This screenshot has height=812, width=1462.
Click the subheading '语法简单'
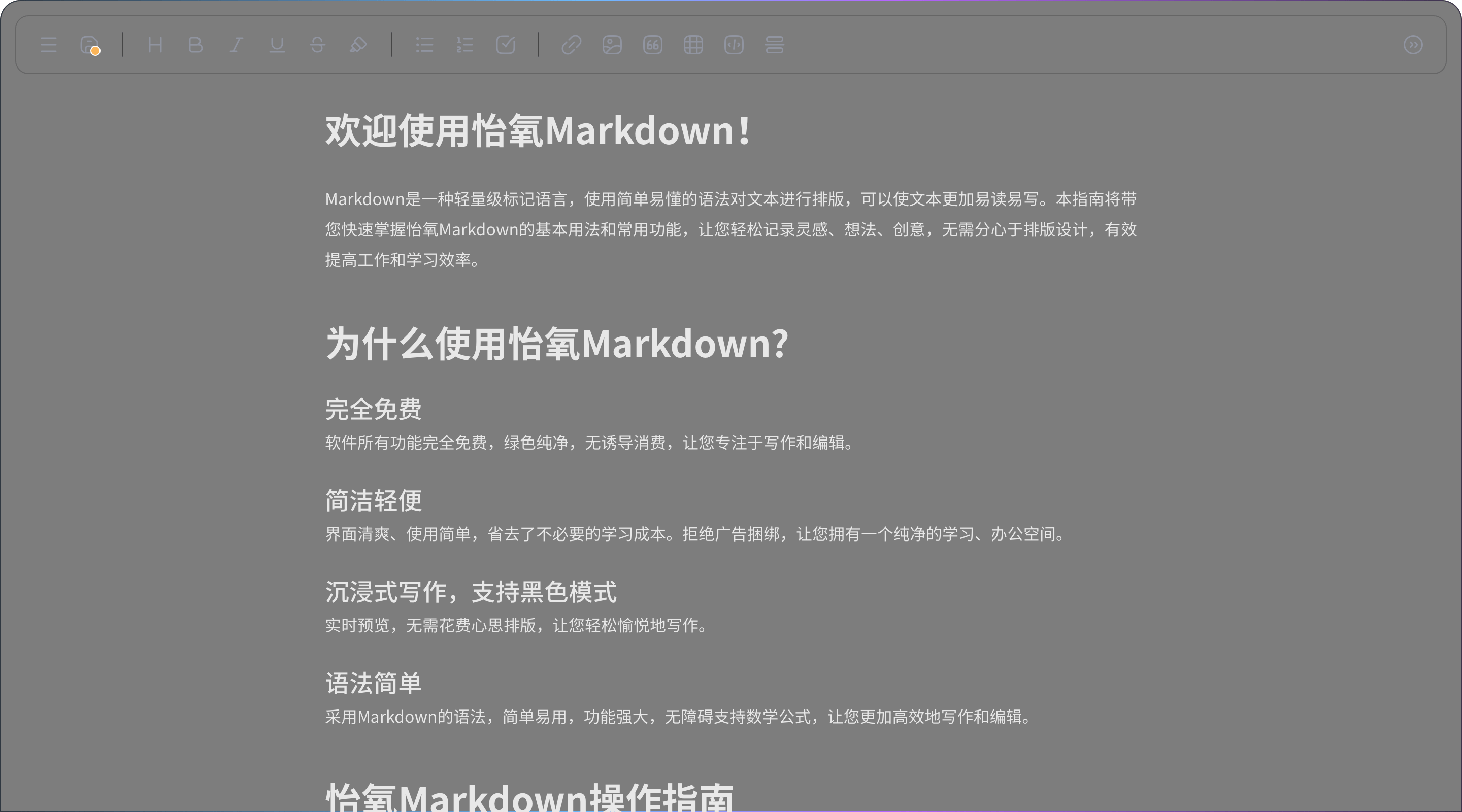pyautogui.click(x=374, y=683)
